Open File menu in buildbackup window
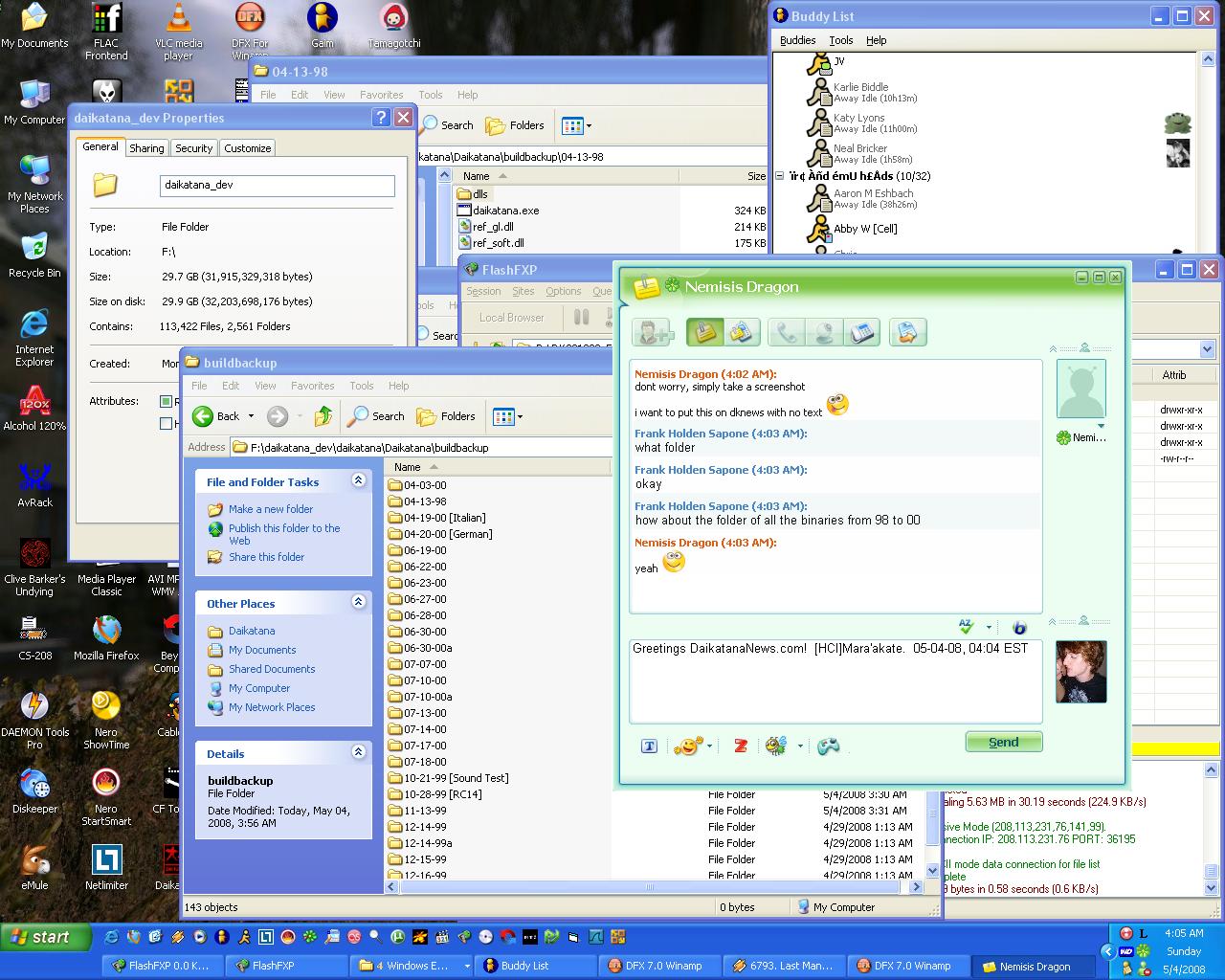Image resolution: width=1225 pixels, height=980 pixels. click(199, 386)
